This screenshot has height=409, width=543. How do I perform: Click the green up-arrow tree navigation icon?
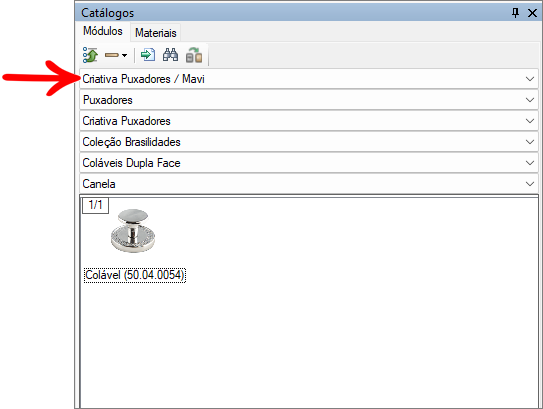click(x=90, y=55)
